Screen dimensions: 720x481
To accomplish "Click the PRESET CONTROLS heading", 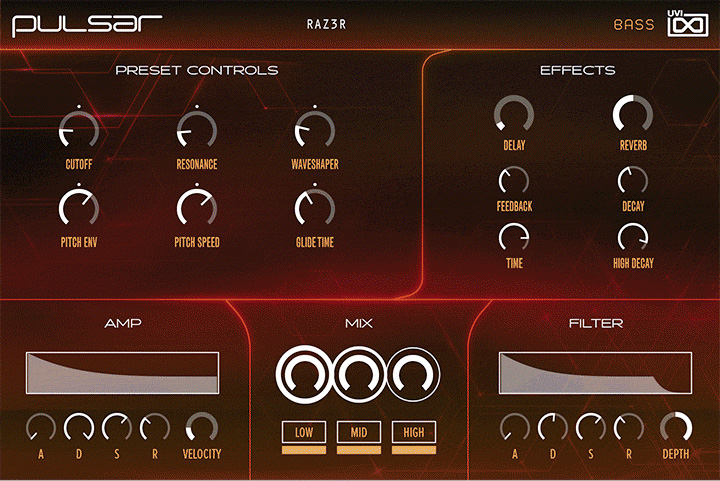I will point(197,70).
